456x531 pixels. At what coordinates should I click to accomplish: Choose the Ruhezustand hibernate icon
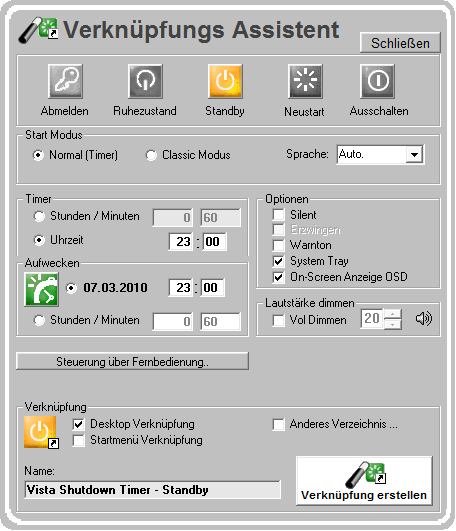pyautogui.click(x=145, y=81)
